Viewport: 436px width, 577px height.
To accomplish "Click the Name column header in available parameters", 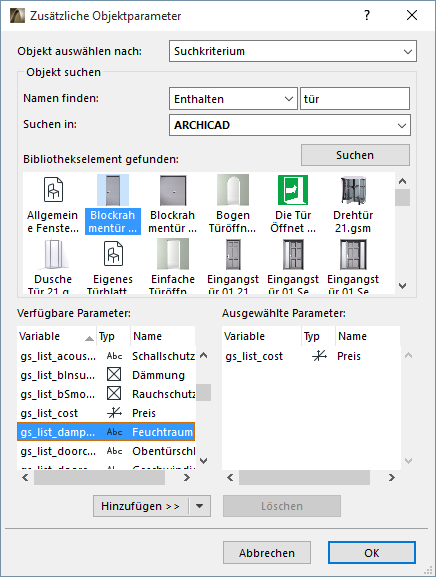I will coord(163,336).
